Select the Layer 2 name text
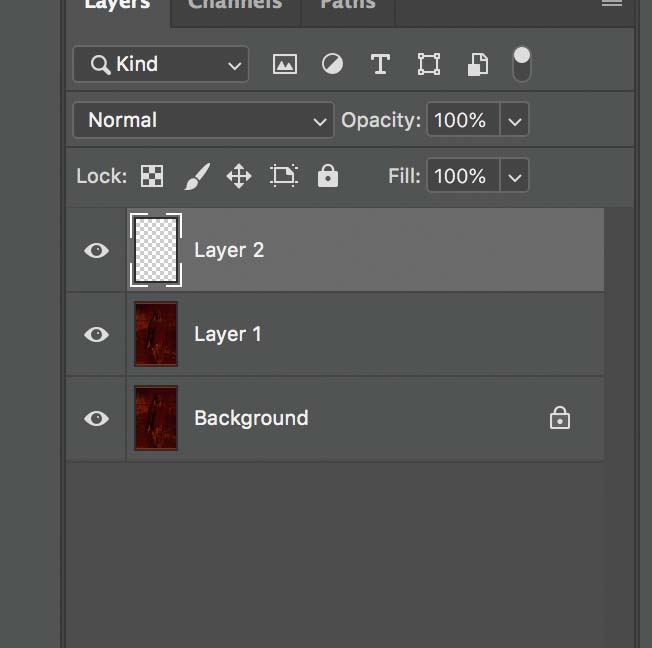The image size is (652, 648). pyautogui.click(x=229, y=250)
